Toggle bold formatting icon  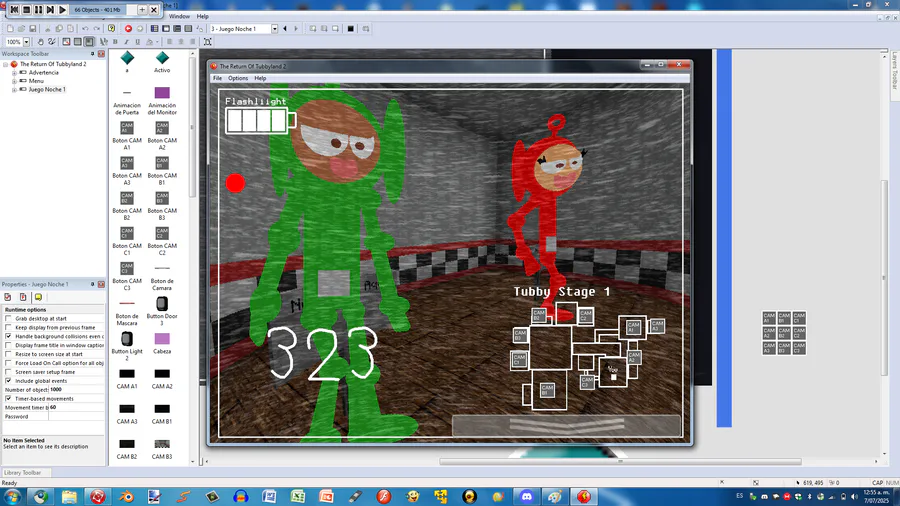pyautogui.click(x=115, y=42)
